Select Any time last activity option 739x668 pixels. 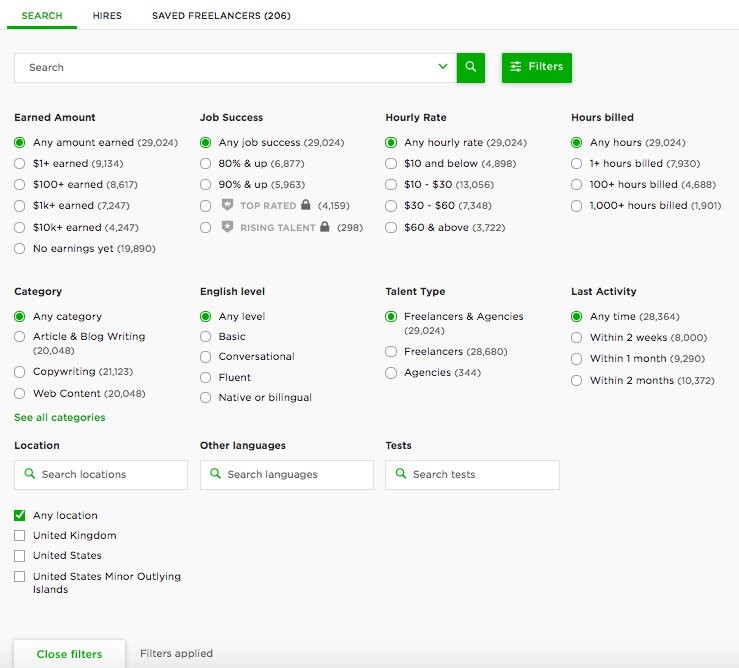pos(576,316)
